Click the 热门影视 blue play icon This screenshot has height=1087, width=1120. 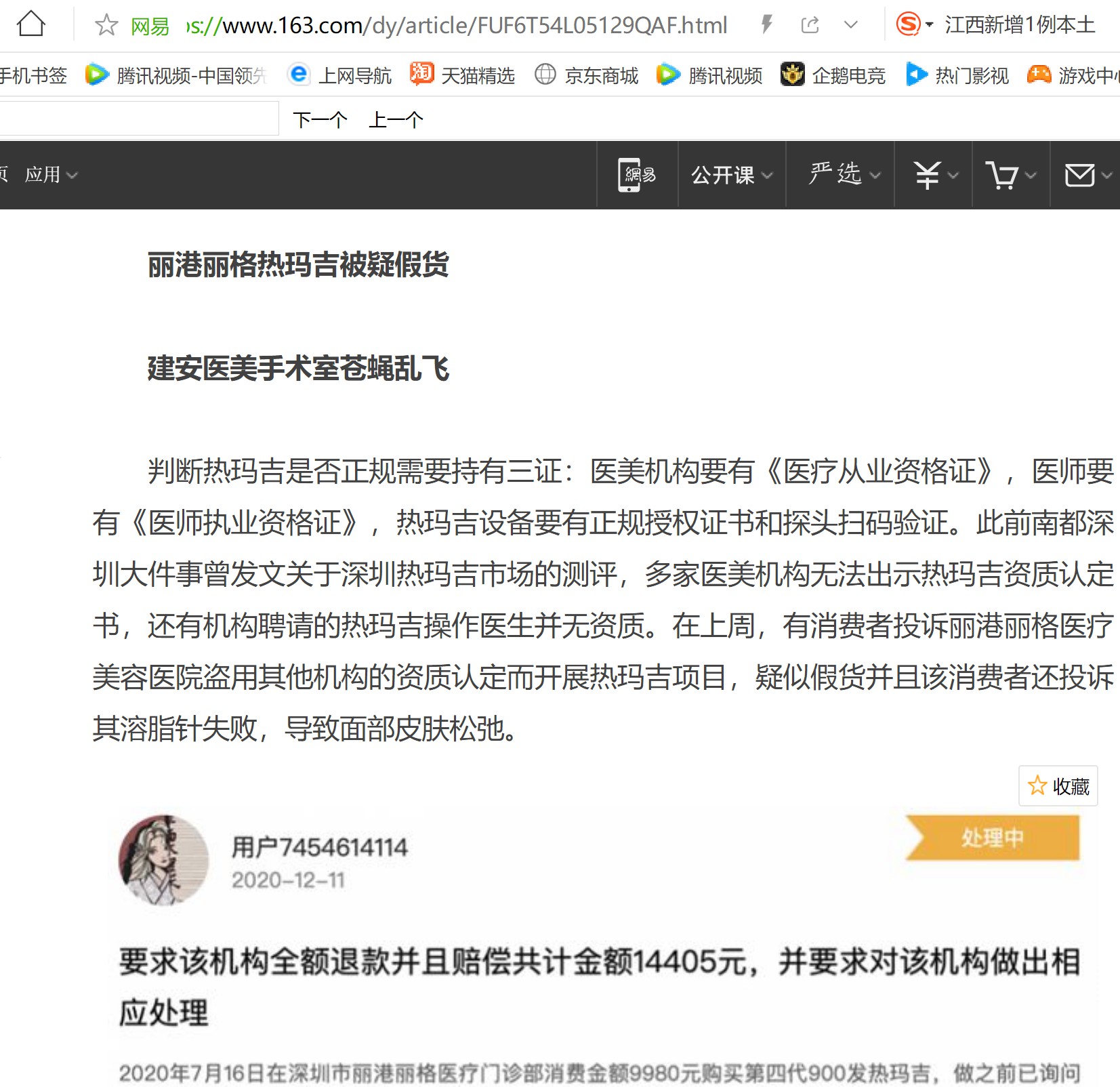point(917,74)
